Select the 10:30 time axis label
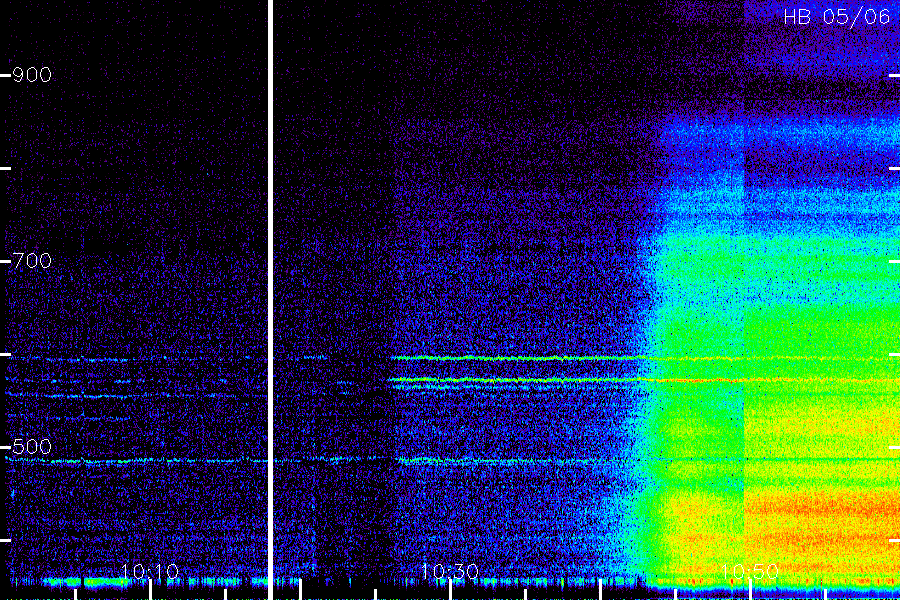The height and width of the screenshot is (600, 900). click(450, 571)
